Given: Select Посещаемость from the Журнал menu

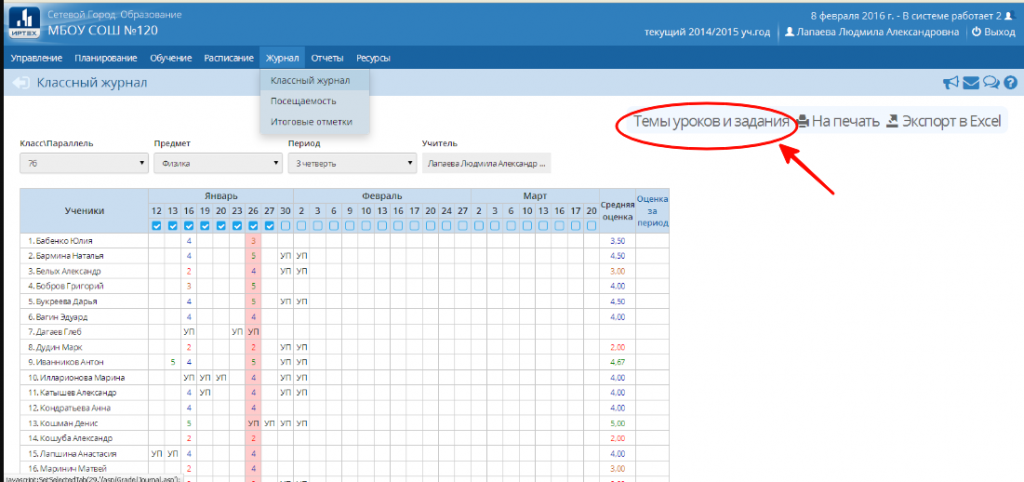Looking at the screenshot, I should point(303,101).
